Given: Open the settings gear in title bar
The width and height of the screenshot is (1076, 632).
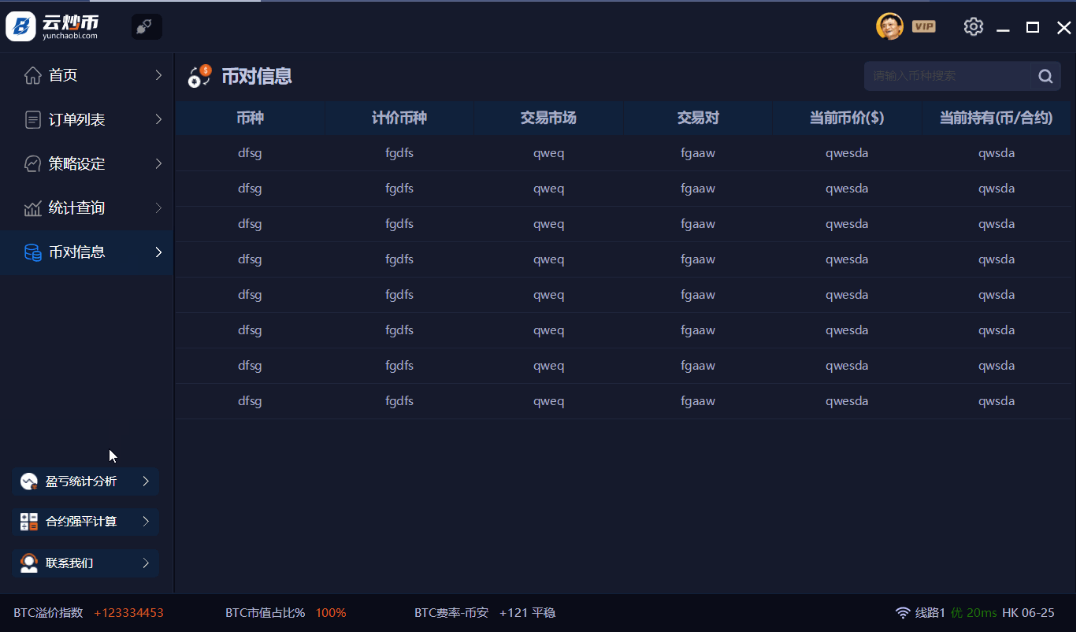Looking at the screenshot, I should coord(973,26).
